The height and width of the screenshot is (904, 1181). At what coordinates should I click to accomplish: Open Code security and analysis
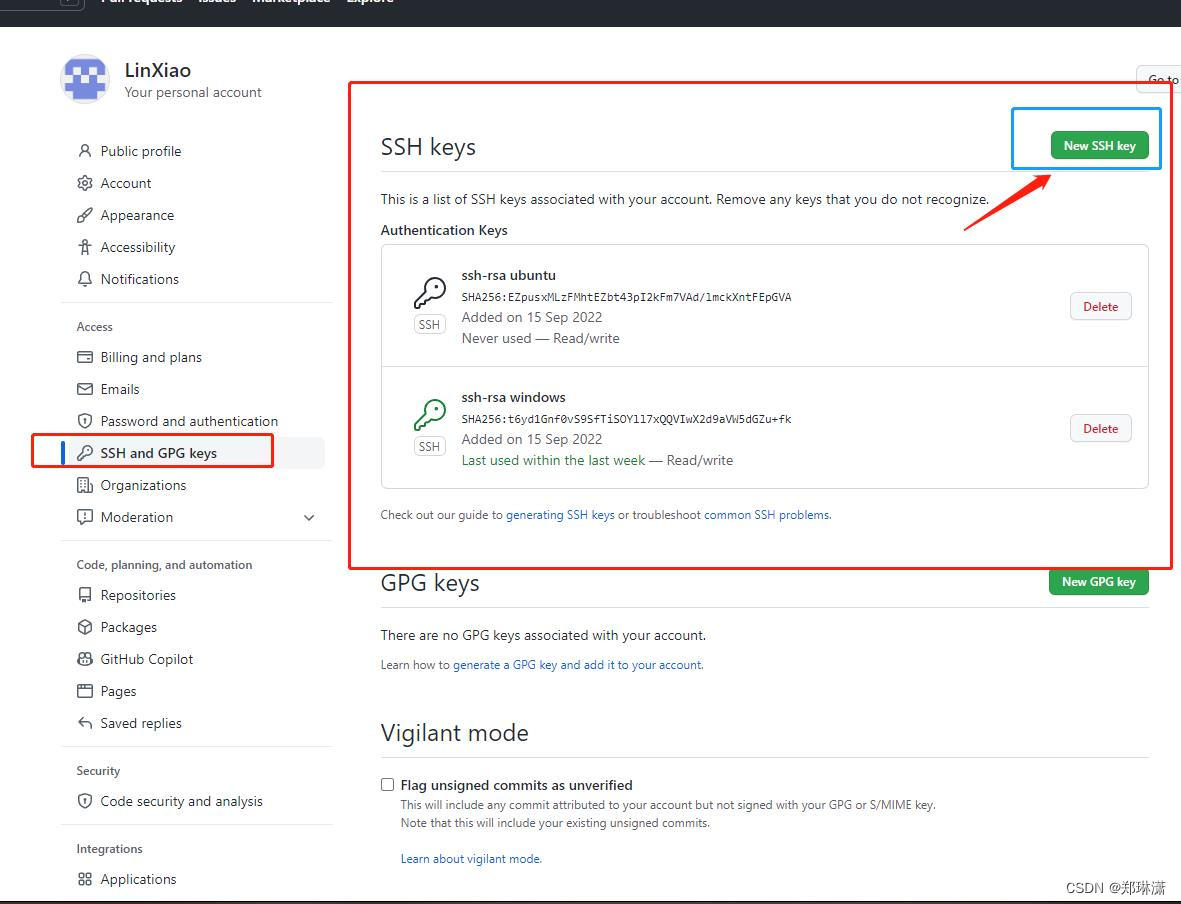point(182,801)
